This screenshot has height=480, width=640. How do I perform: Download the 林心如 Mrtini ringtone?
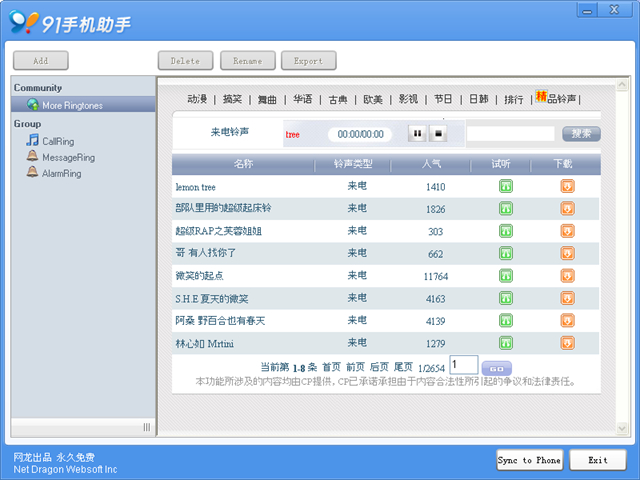pyautogui.click(x=567, y=343)
